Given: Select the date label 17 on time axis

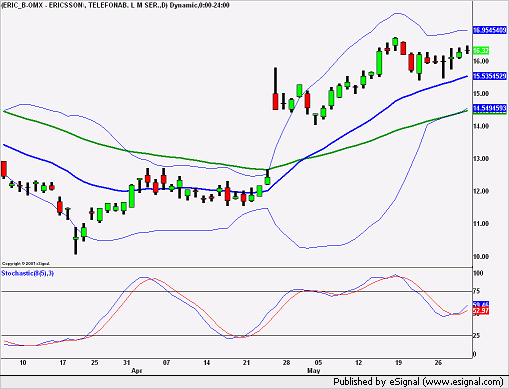Looking at the screenshot, I should pos(63,363).
